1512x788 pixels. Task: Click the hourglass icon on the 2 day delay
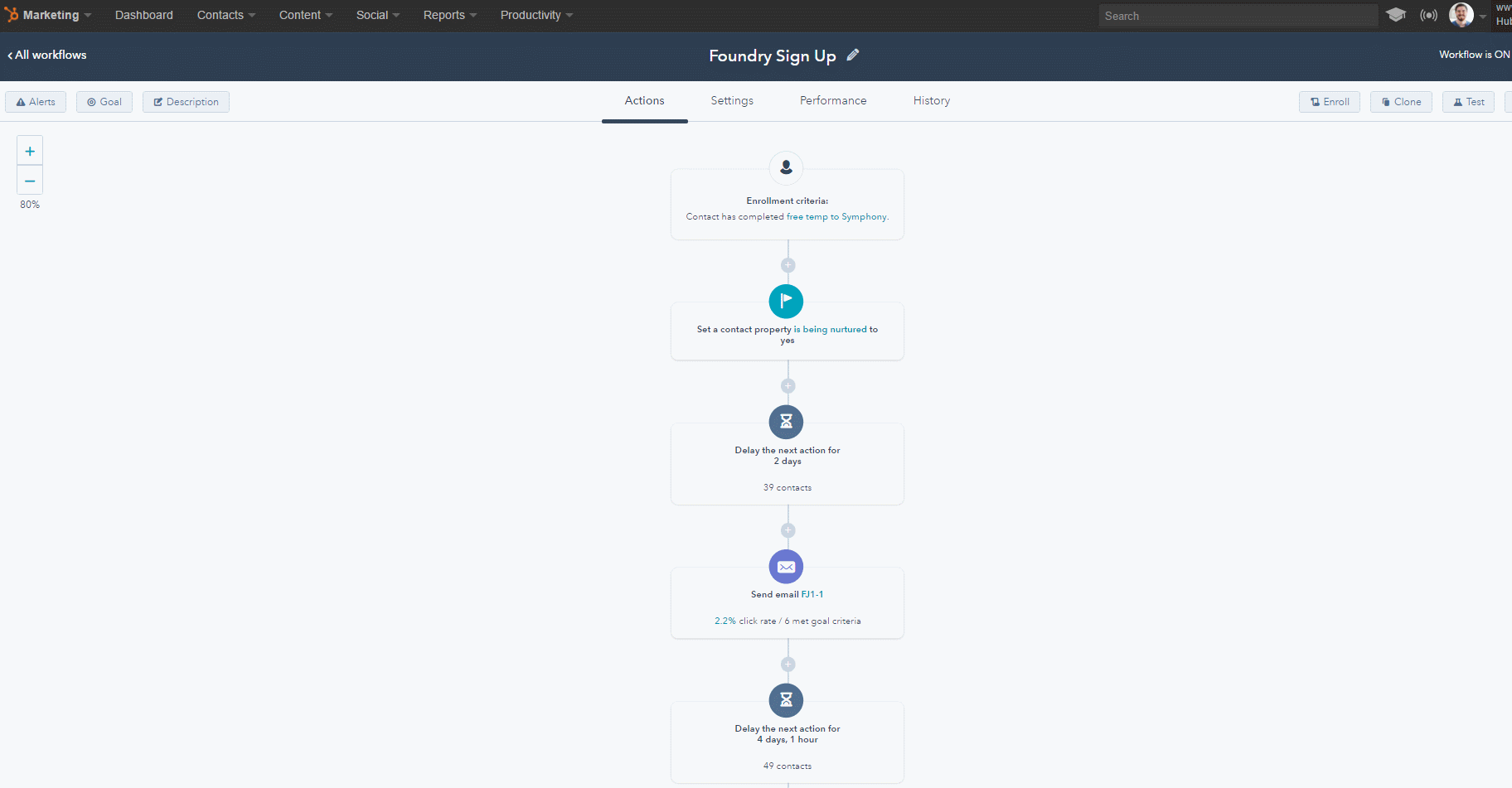coord(786,422)
